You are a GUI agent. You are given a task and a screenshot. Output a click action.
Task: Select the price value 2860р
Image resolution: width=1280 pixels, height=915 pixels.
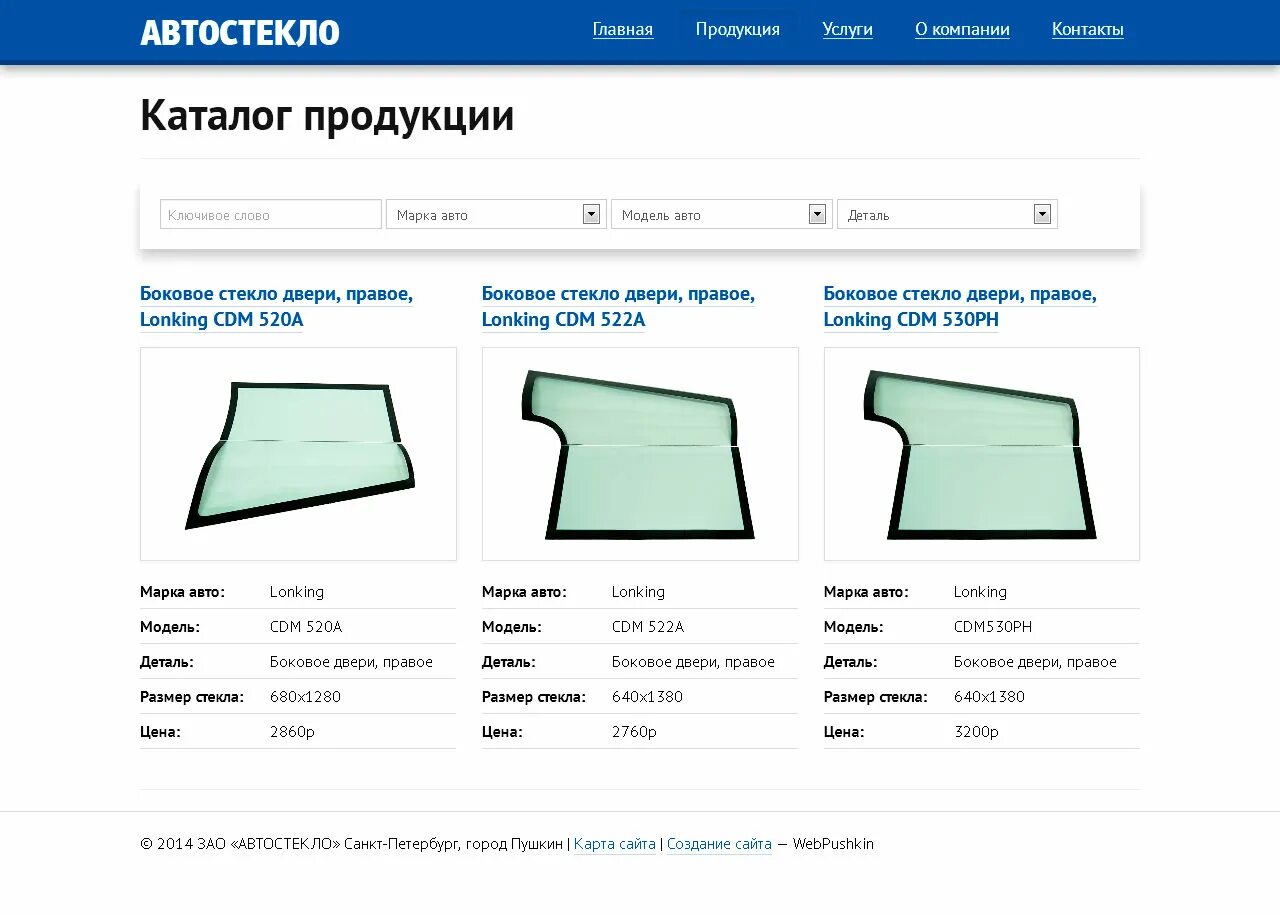(x=292, y=732)
